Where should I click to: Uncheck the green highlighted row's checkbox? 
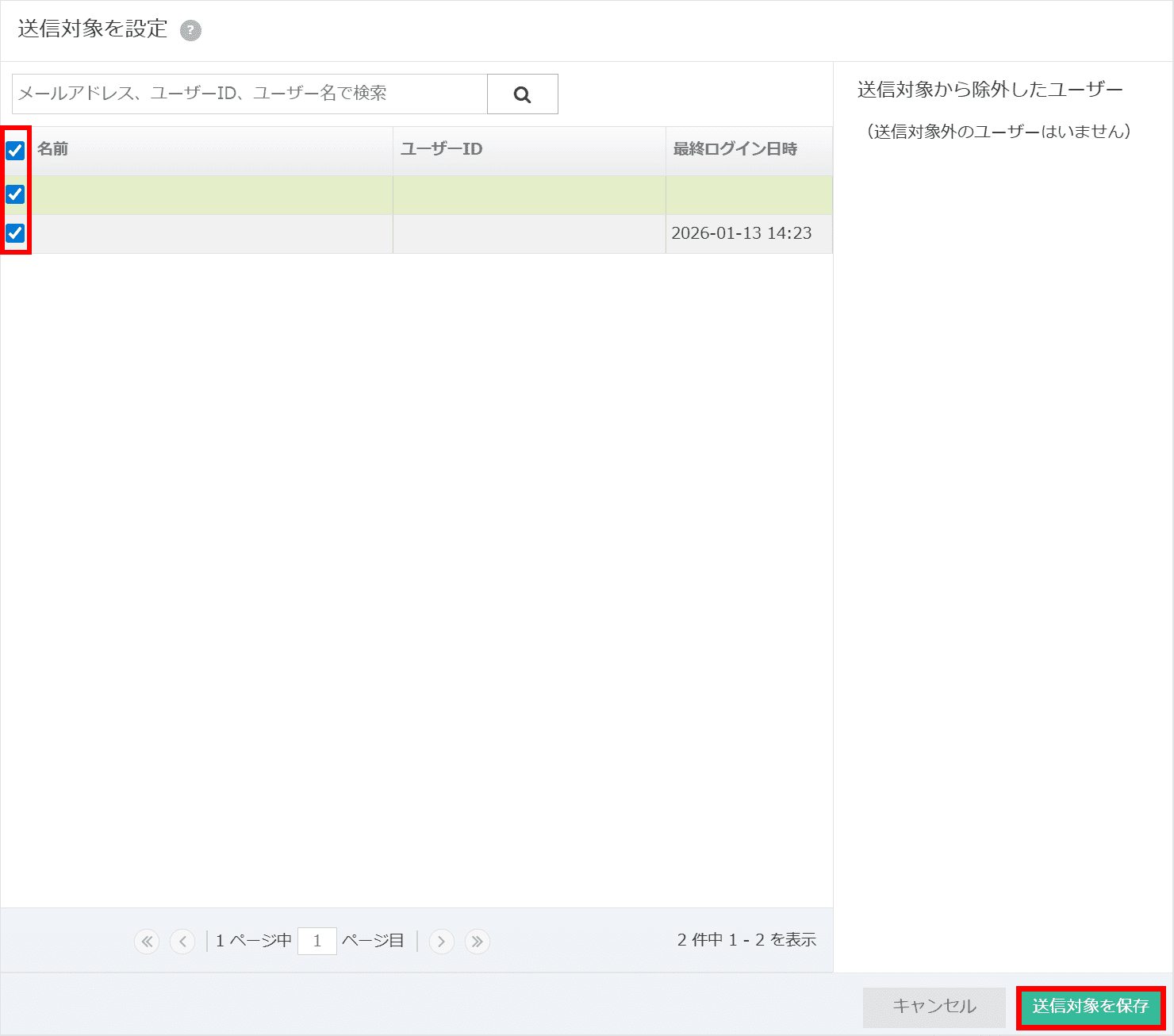click(x=15, y=194)
